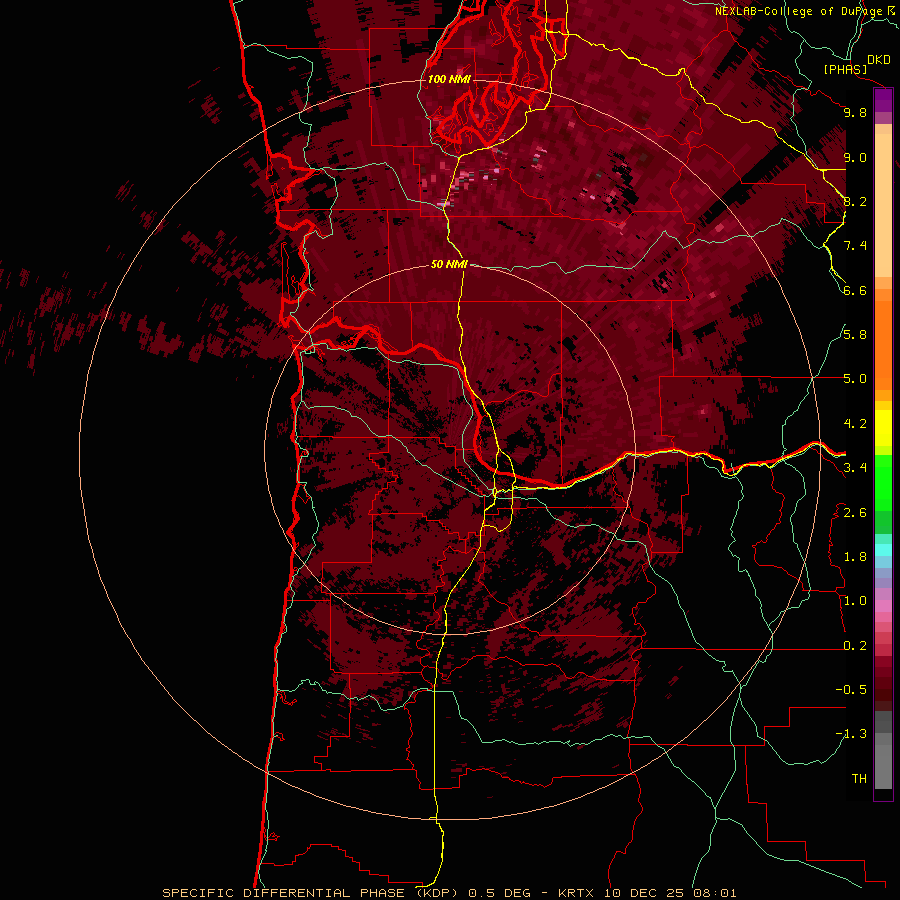Select the 4.2 value on the legend
This screenshot has height=900, width=900.
[x=855, y=424]
